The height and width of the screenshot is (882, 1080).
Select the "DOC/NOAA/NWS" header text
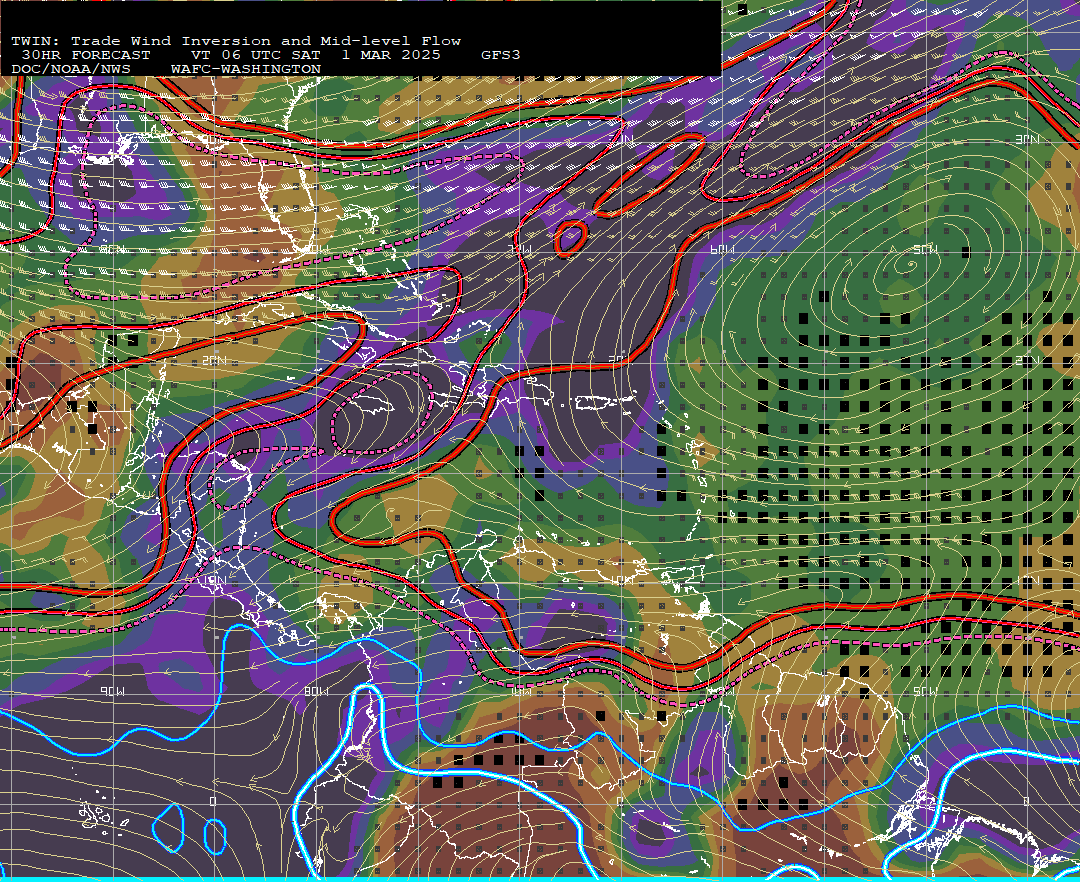click(70, 70)
